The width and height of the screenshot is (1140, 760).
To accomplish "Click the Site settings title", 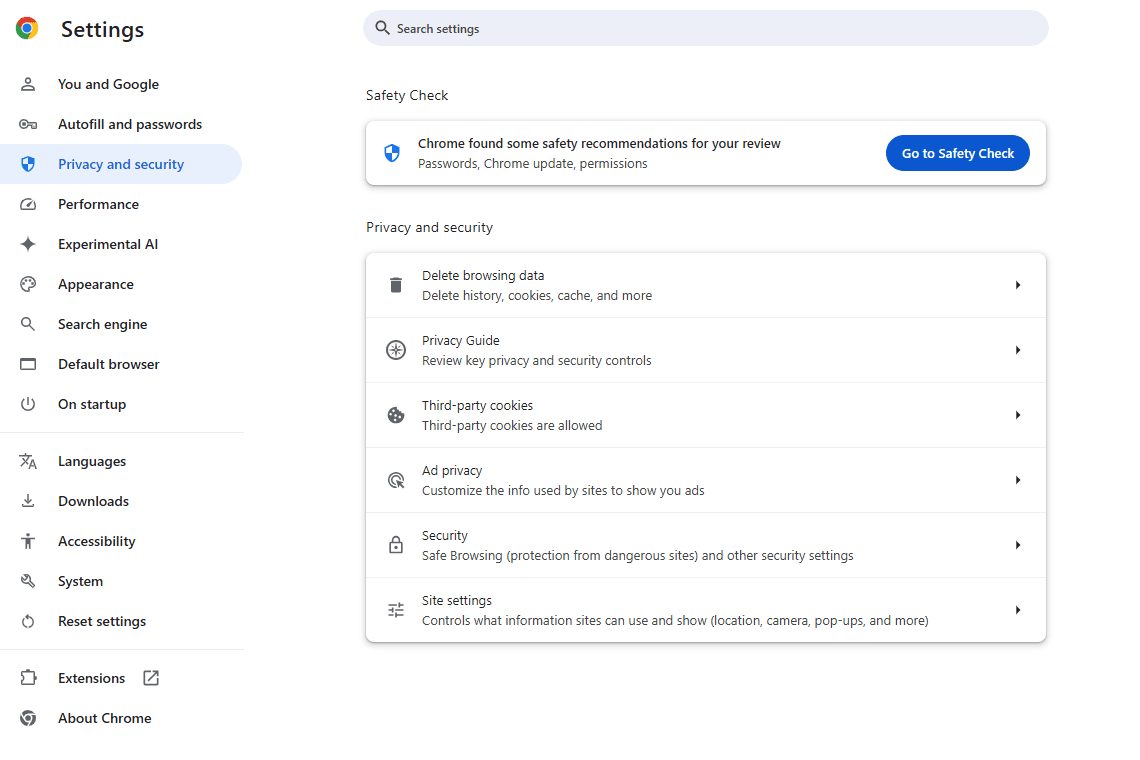I will click(x=457, y=601).
